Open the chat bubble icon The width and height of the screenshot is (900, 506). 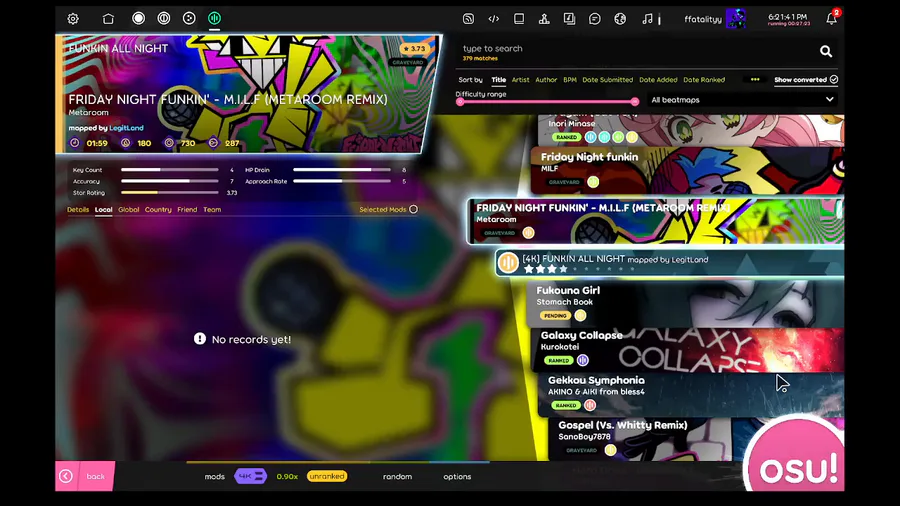(595, 19)
